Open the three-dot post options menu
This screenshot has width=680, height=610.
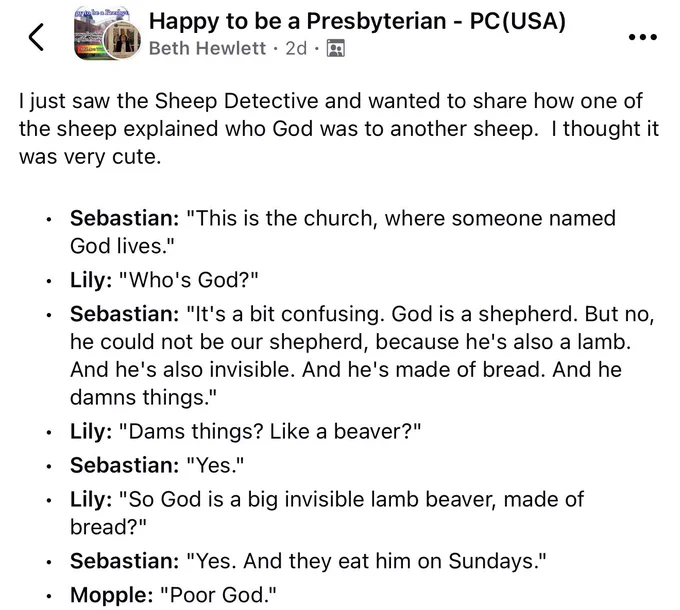click(x=643, y=37)
